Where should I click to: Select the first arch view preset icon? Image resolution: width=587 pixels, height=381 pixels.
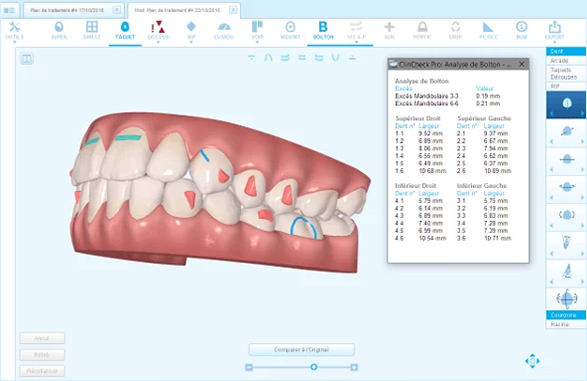pos(252,58)
